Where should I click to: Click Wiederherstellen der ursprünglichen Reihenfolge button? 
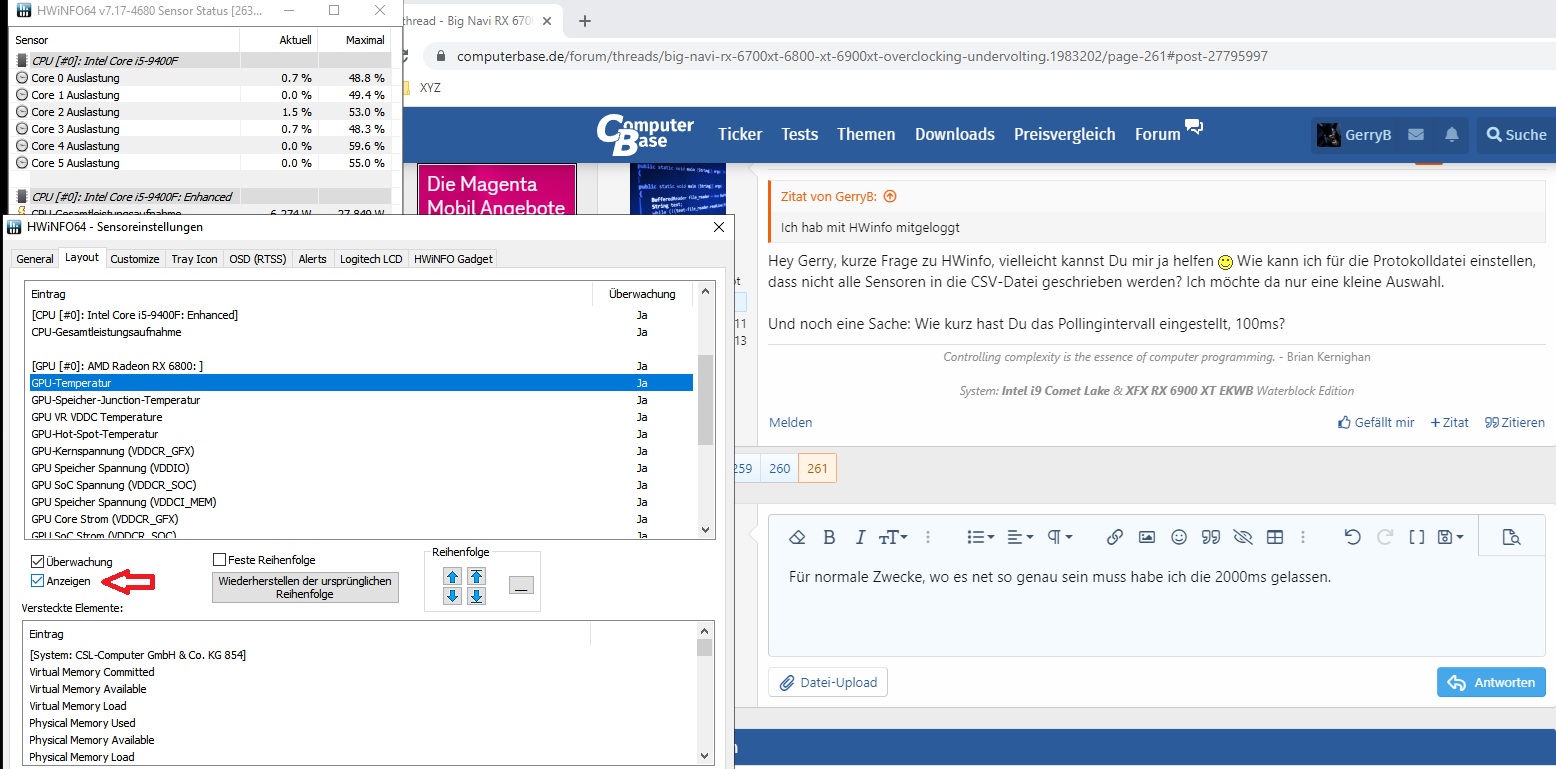point(305,587)
